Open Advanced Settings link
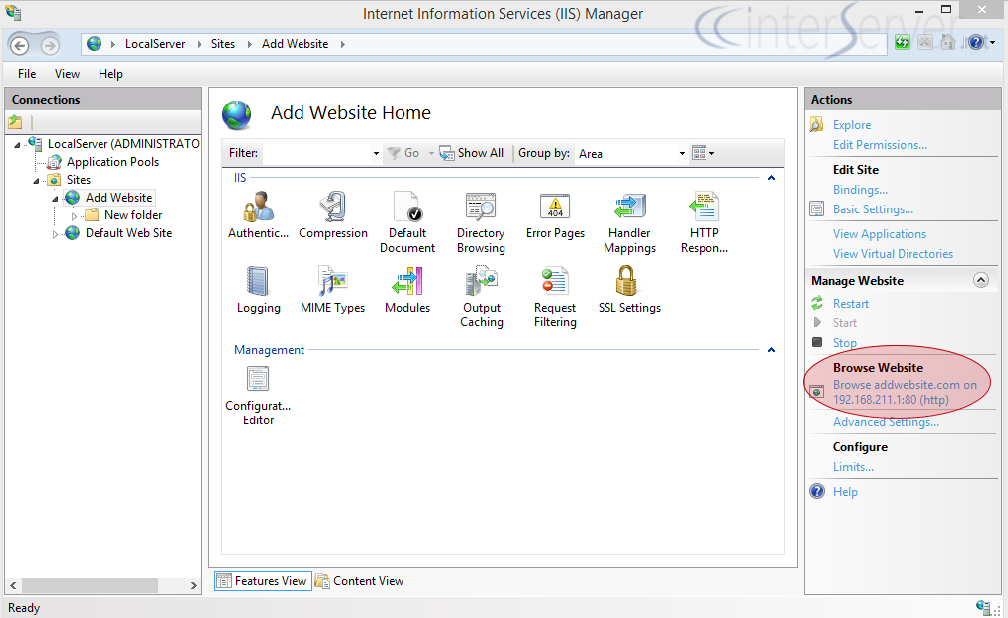 (x=886, y=422)
